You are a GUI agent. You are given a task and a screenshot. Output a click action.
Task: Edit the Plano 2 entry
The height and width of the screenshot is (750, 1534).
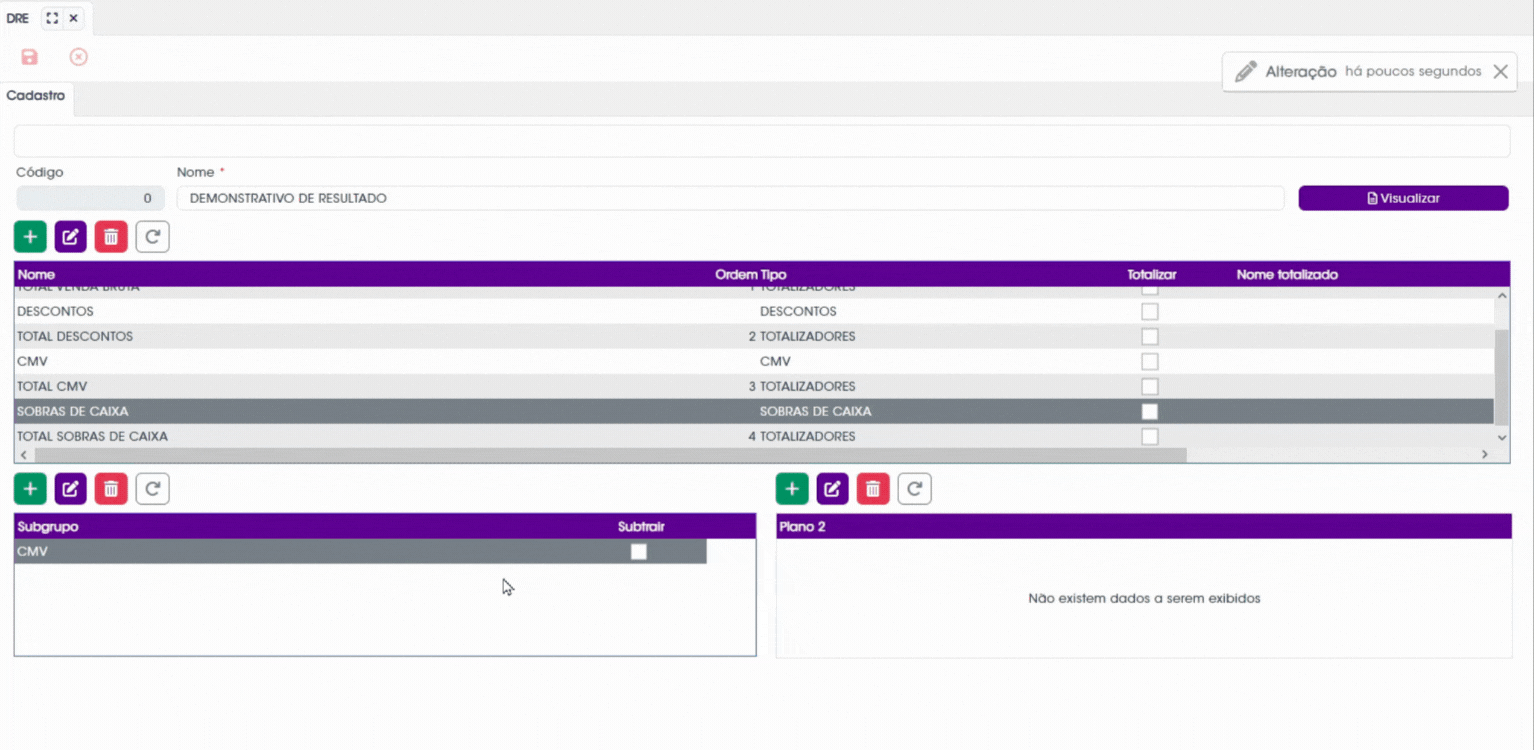pos(833,489)
